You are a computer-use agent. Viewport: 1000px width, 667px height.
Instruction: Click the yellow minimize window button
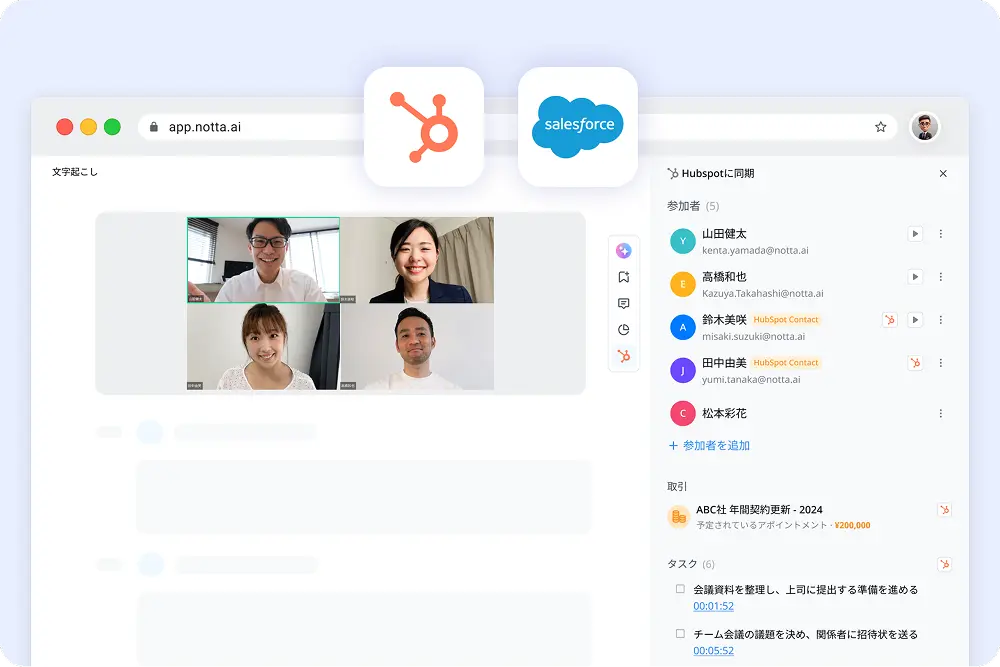89,127
